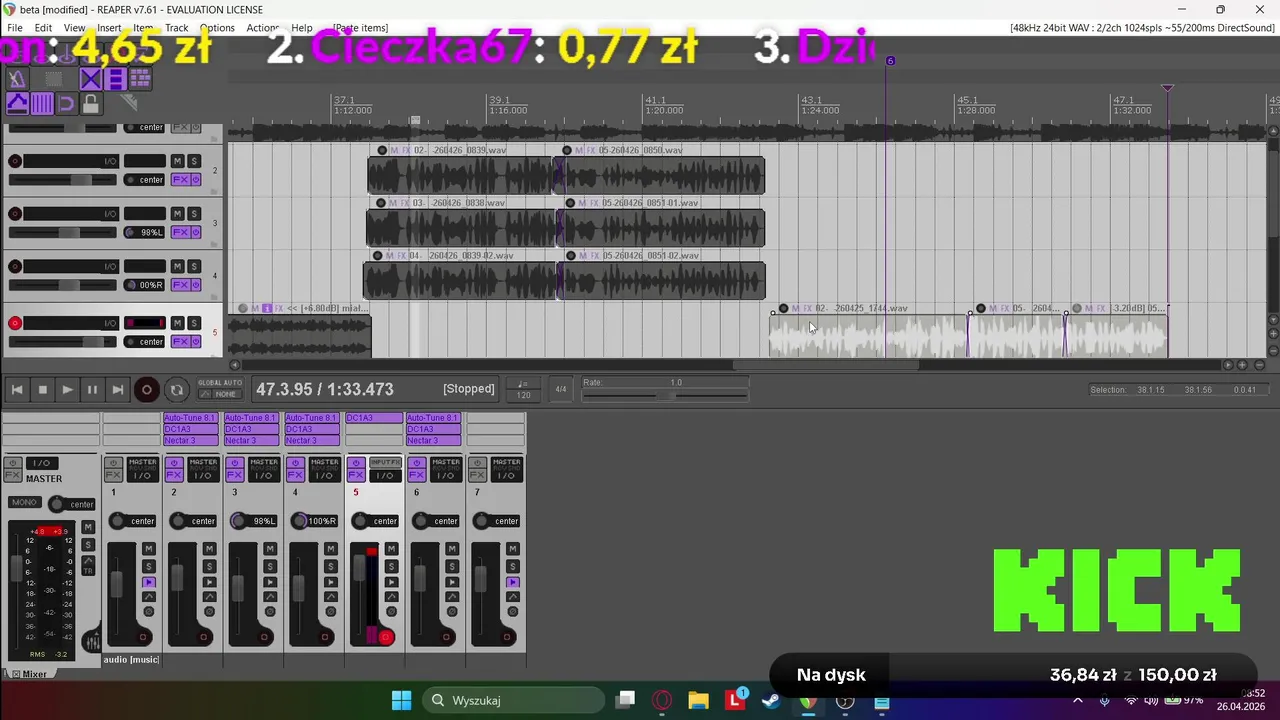The height and width of the screenshot is (720, 1280).
Task: Go to end of project
Action: (117, 390)
